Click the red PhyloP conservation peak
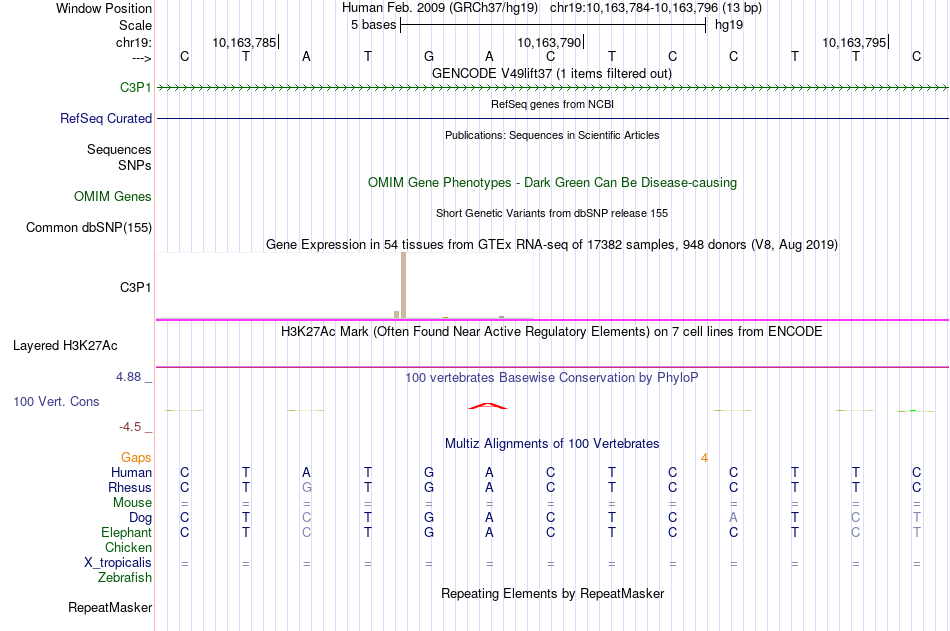Viewport: 950px width, 631px height. tap(488, 406)
